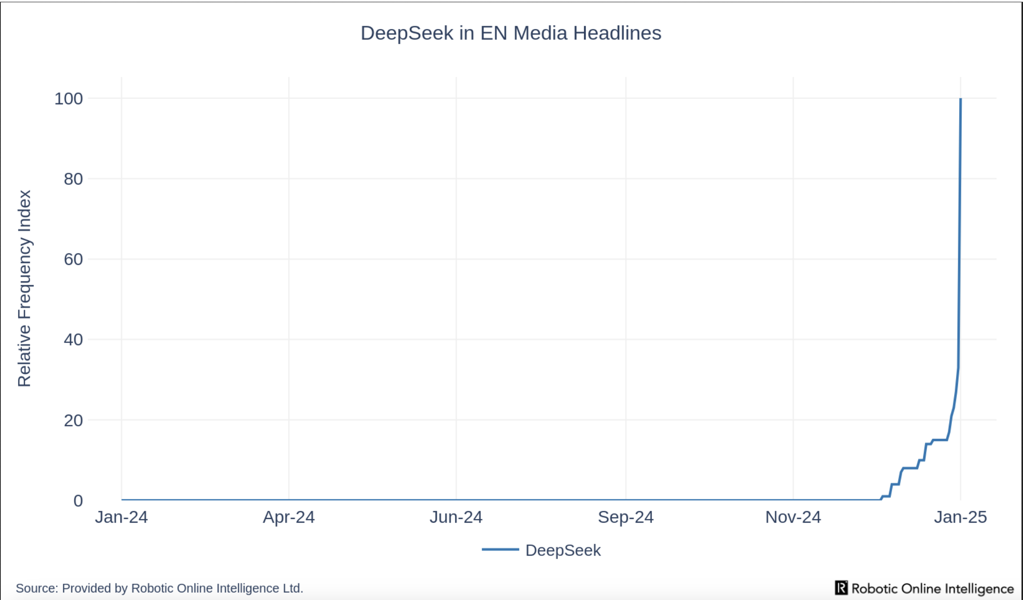Click the "Source: Provided by Robotic Online Intelligence Ltd." note
1023x600 pixels.
pos(159,588)
